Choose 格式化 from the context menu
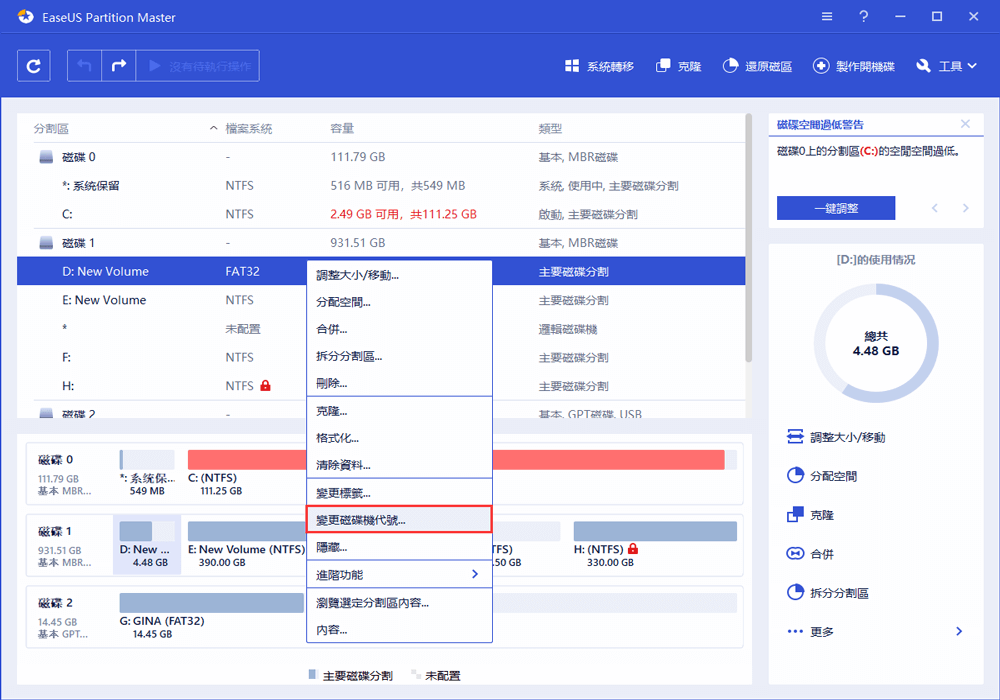The image size is (1000, 700). (x=399, y=438)
